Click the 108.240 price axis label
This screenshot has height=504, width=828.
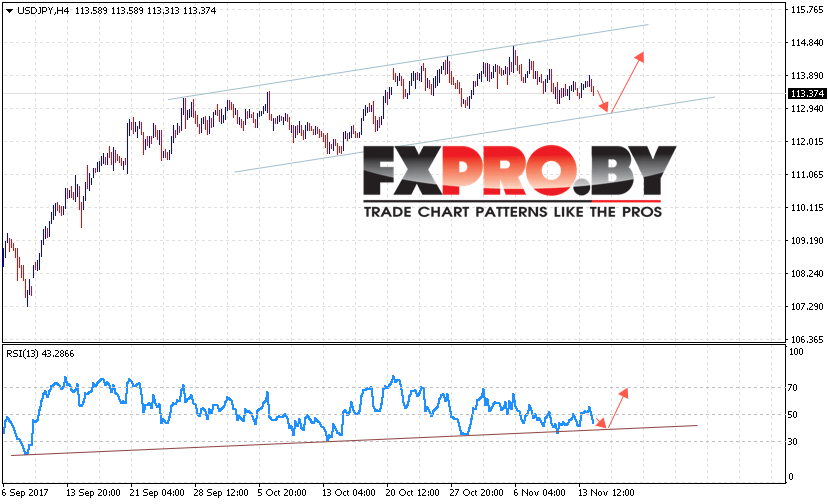coord(807,274)
